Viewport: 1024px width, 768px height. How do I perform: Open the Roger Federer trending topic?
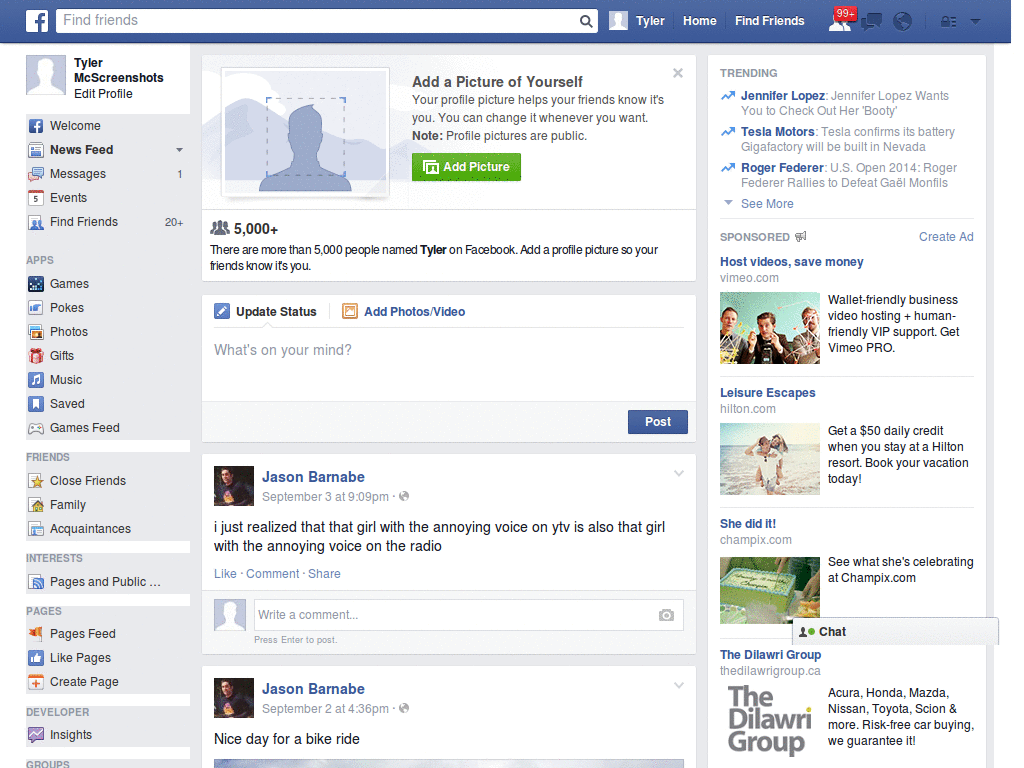click(782, 168)
